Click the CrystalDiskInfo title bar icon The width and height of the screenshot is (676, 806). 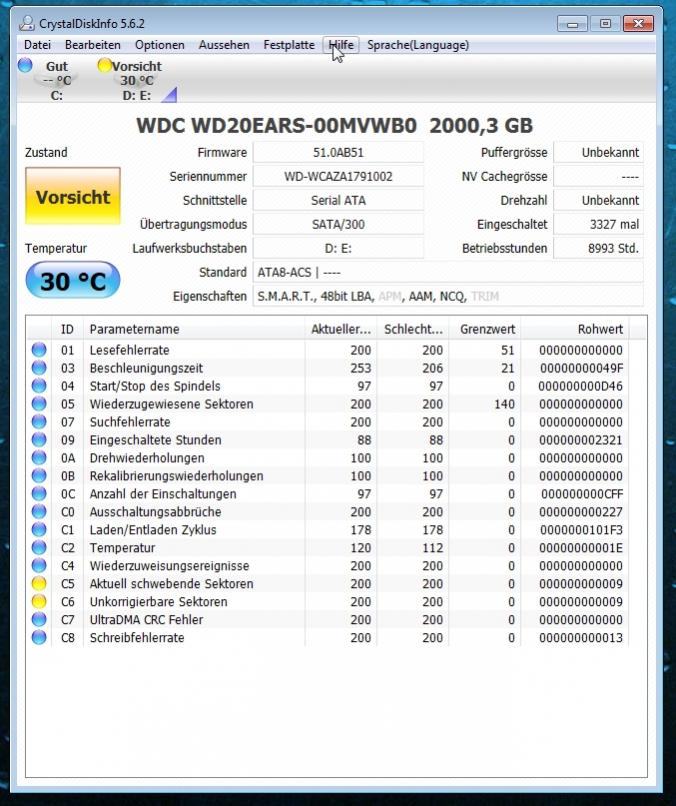27,24
